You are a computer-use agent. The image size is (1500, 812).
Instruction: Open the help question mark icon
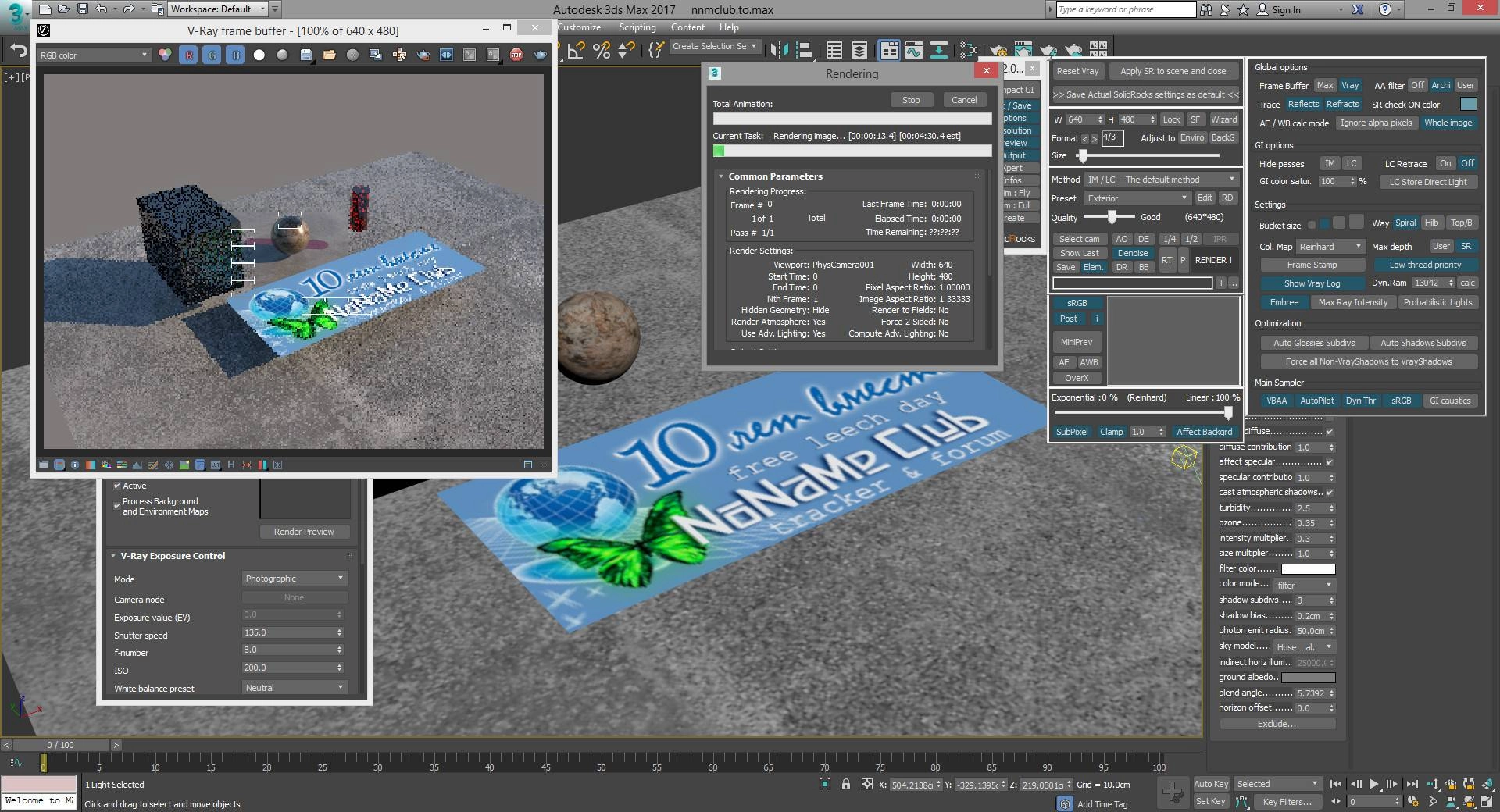(x=1385, y=9)
